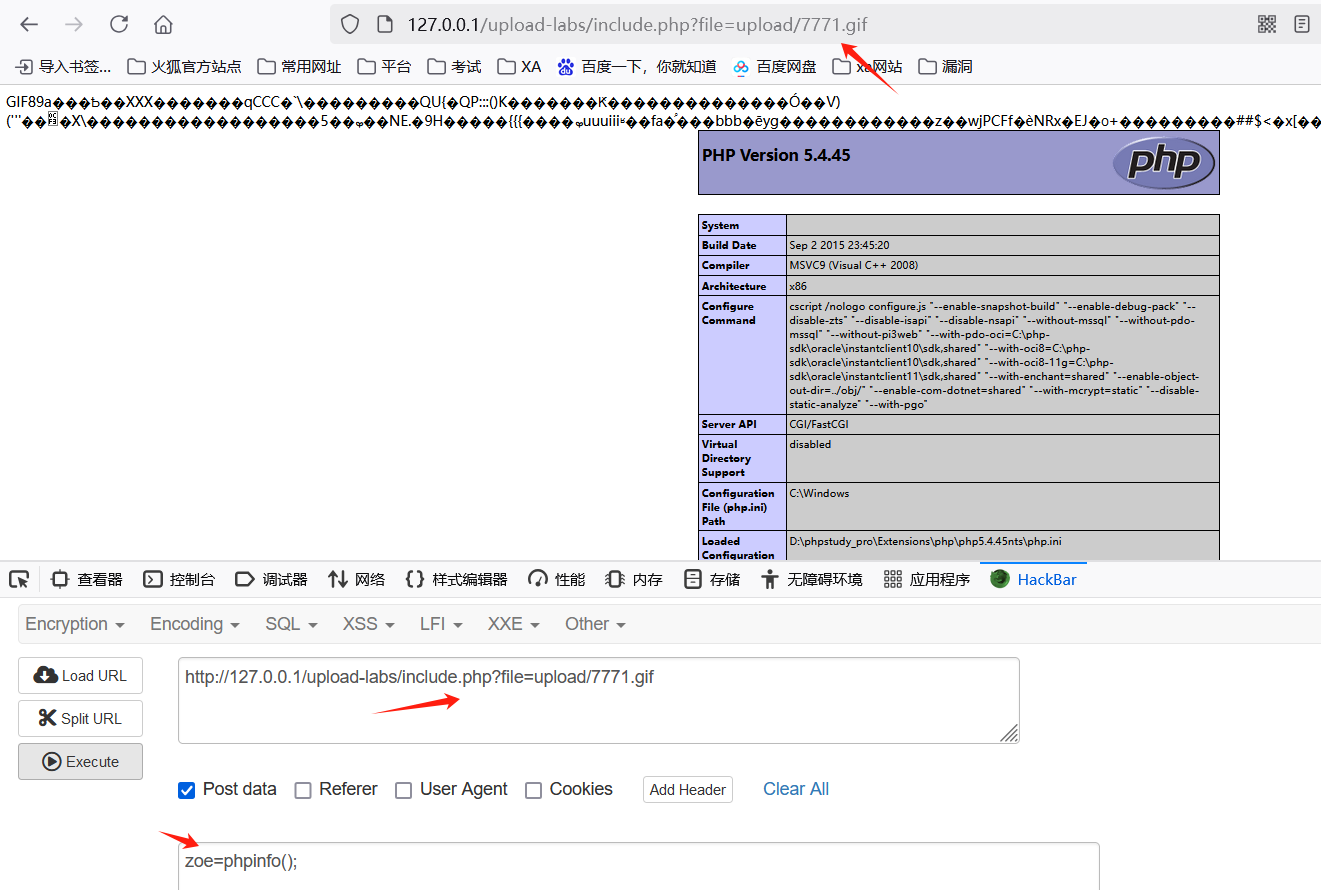
Task: Switch to the 网络 network tab
Action: [356, 579]
